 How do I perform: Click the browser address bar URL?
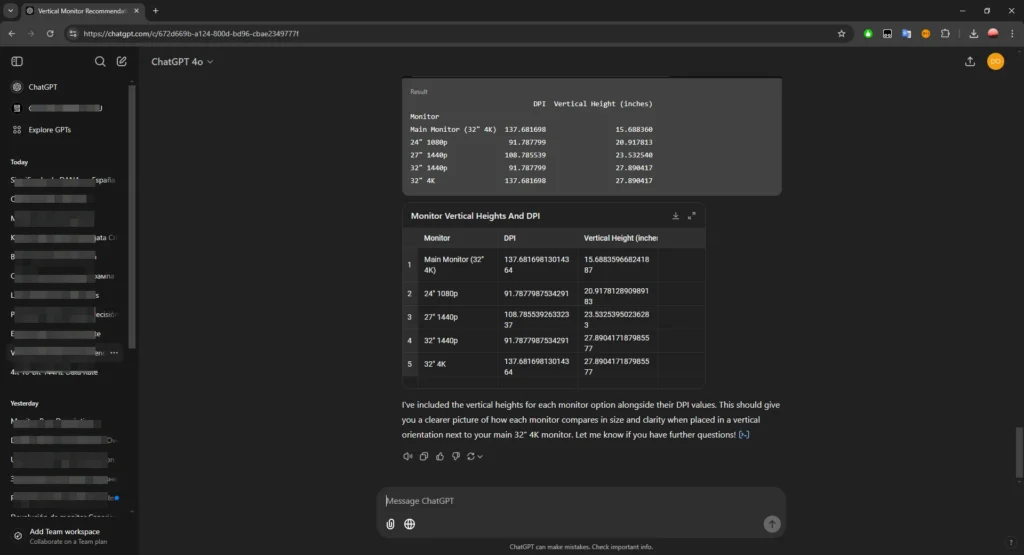191,33
